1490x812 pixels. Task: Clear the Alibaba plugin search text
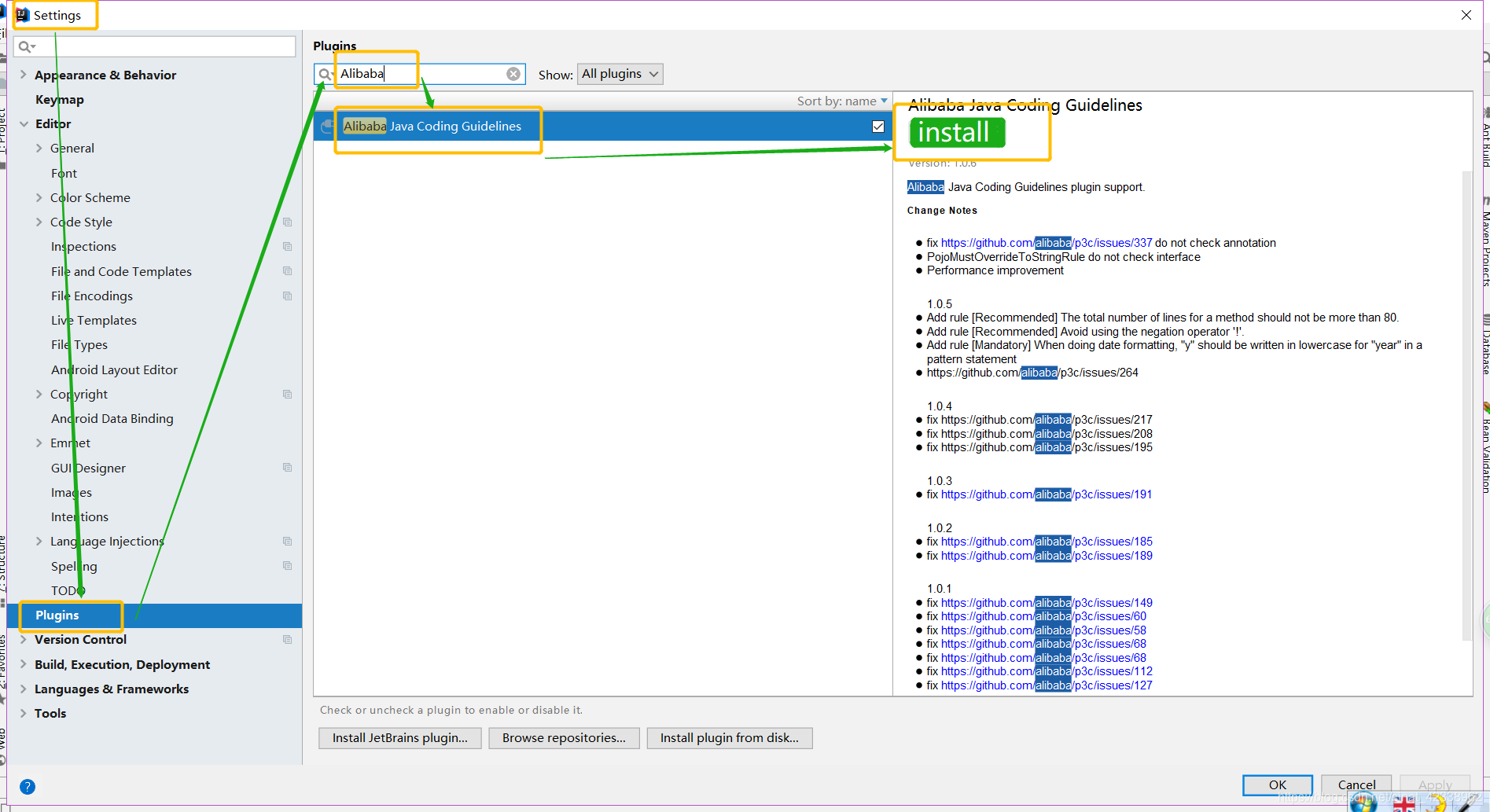tap(513, 74)
